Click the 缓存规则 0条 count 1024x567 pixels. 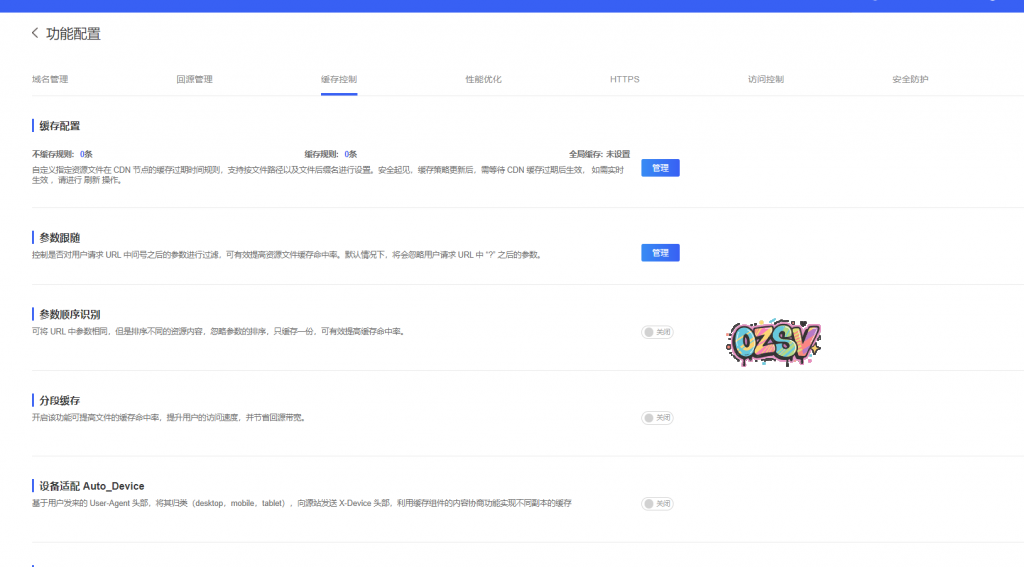click(x=351, y=154)
